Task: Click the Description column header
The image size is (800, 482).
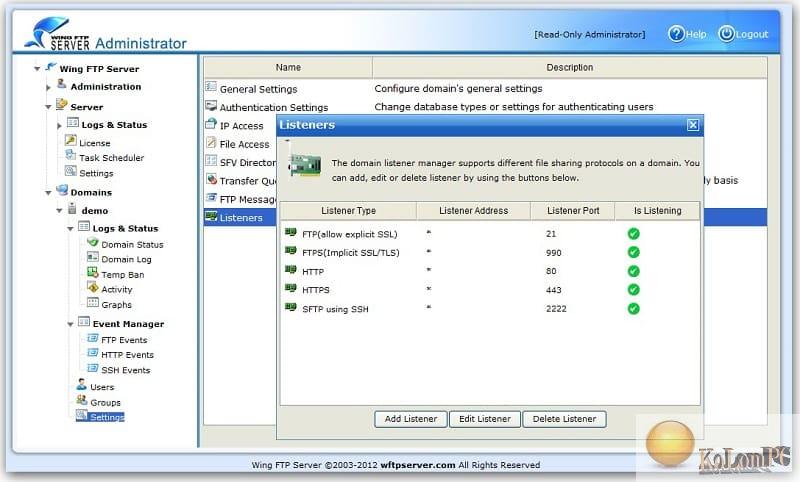Action: coord(569,67)
